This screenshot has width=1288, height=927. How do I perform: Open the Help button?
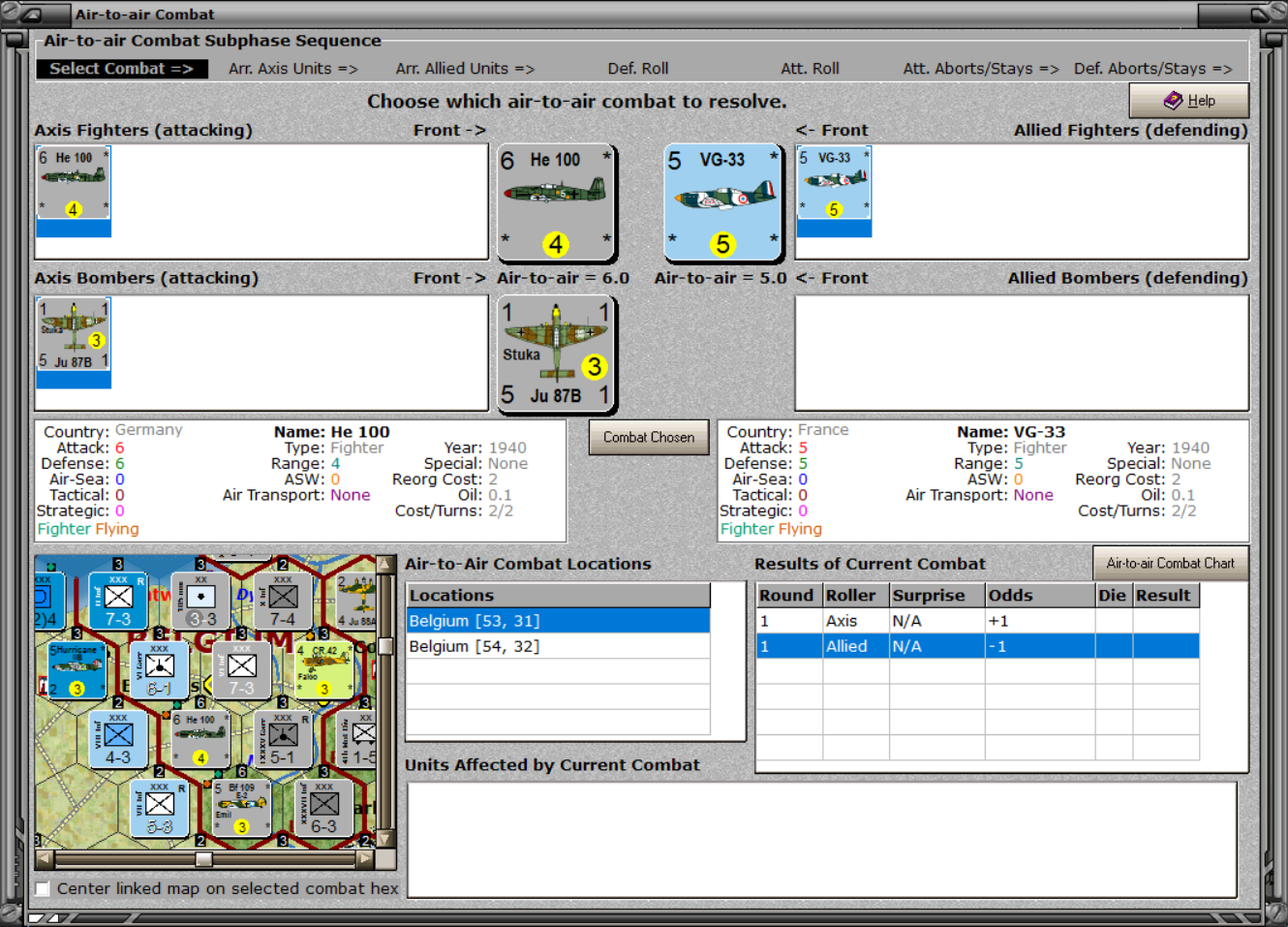click(x=1189, y=101)
